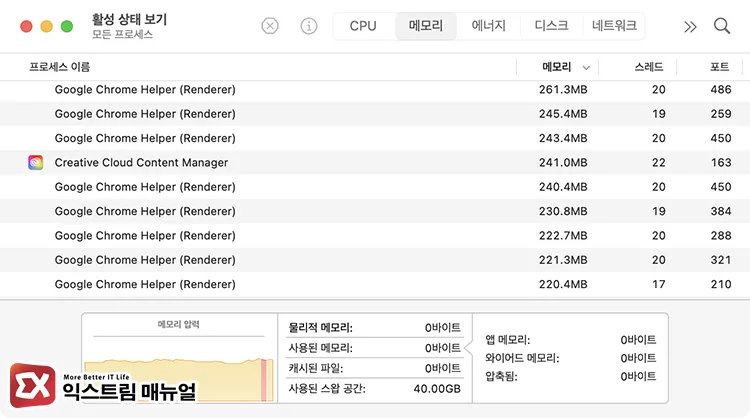Sort by the 프로세스 이름 column header
The image size is (750, 418).
59,67
